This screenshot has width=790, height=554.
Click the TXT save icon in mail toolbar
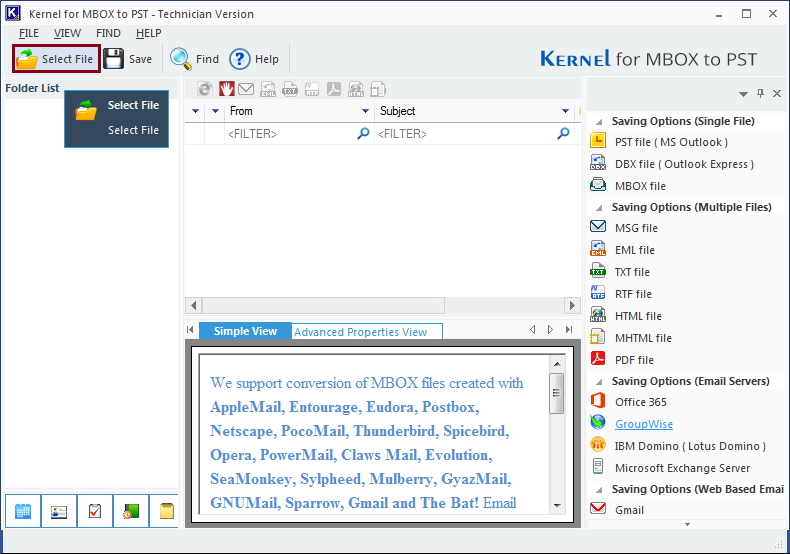click(290, 89)
